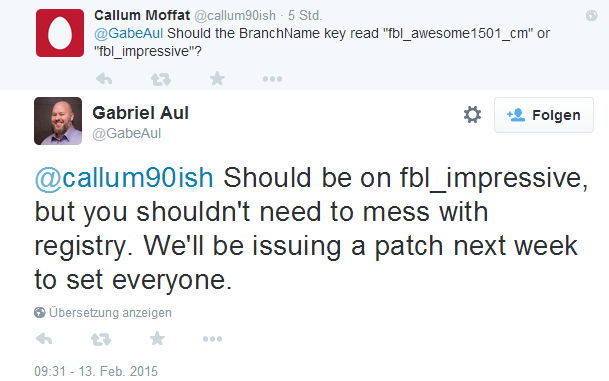Open more options on Callum's tweet
This screenshot has width=609, height=381.
pyautogui.click(x=272, y=79)
